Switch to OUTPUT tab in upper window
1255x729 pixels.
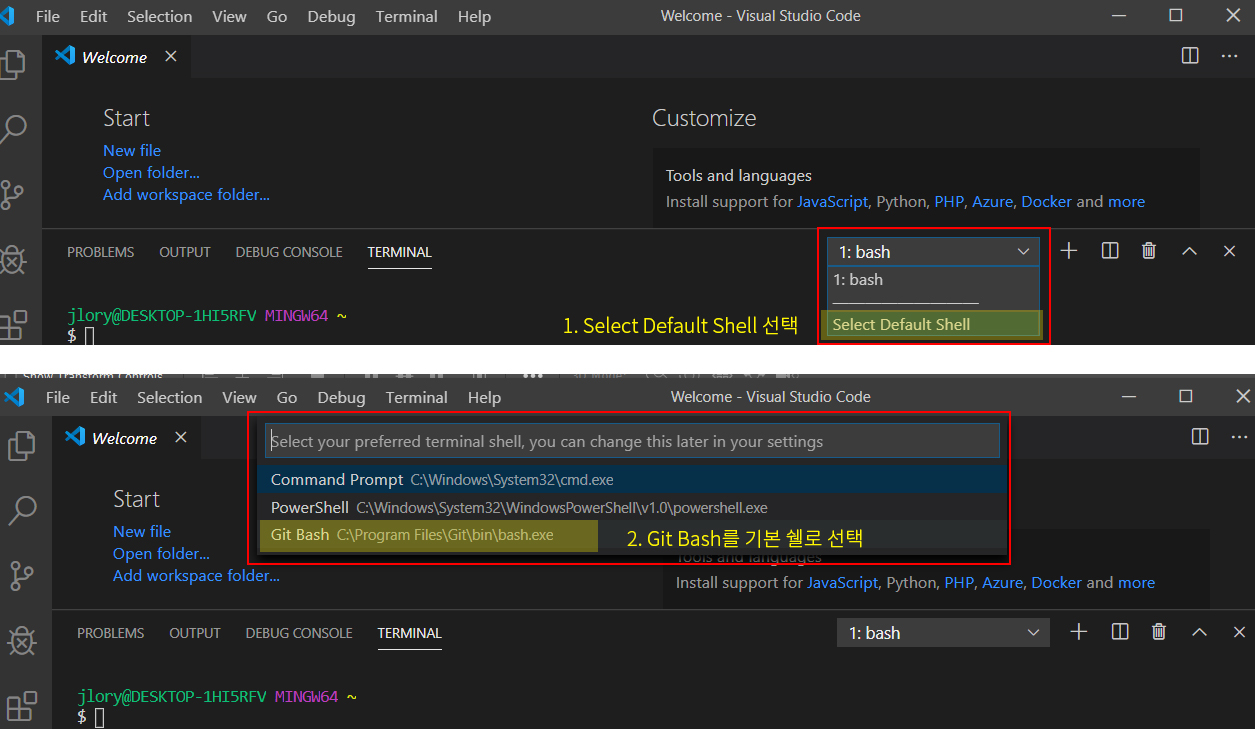click(185, 252)
